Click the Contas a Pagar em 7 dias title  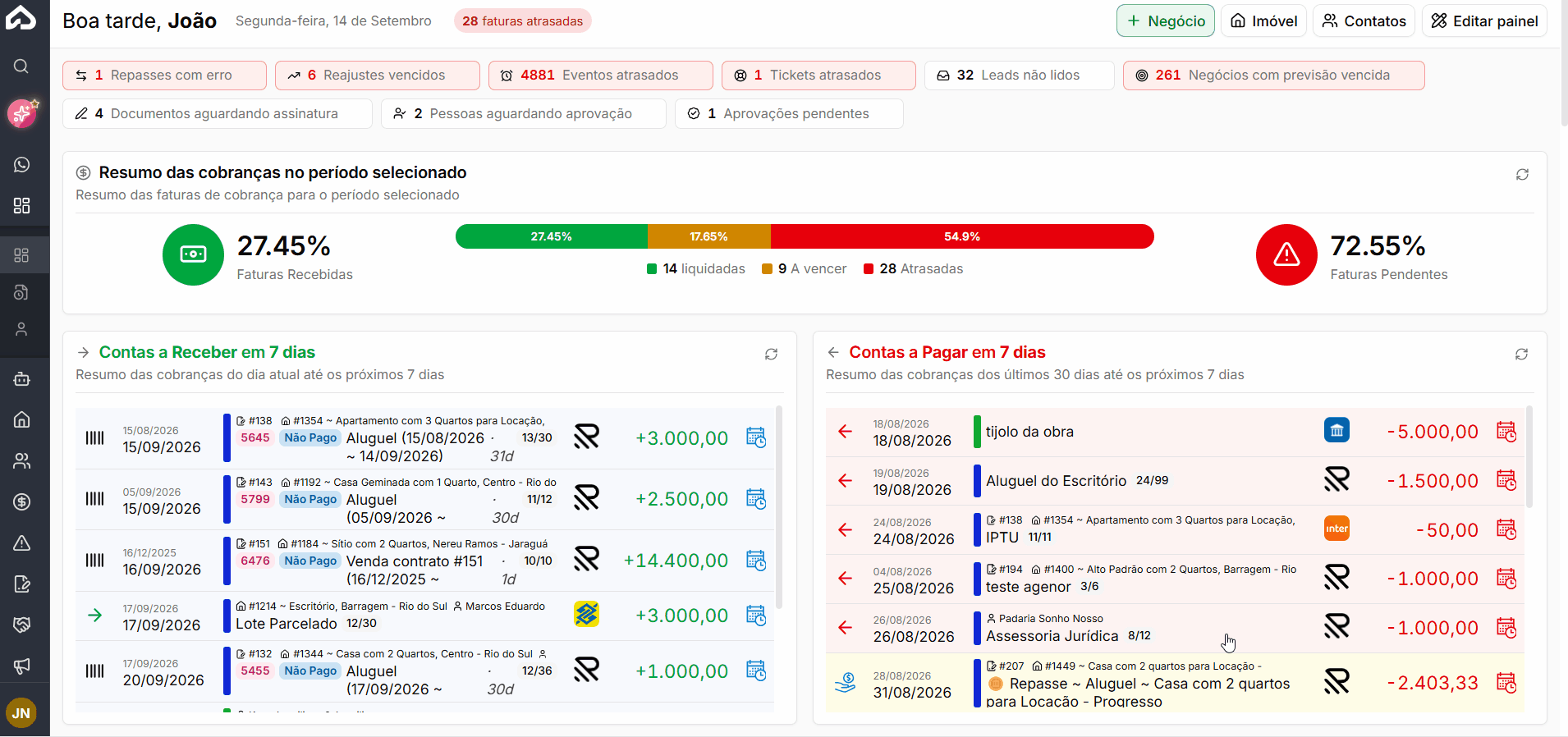[x=947, y=352]
